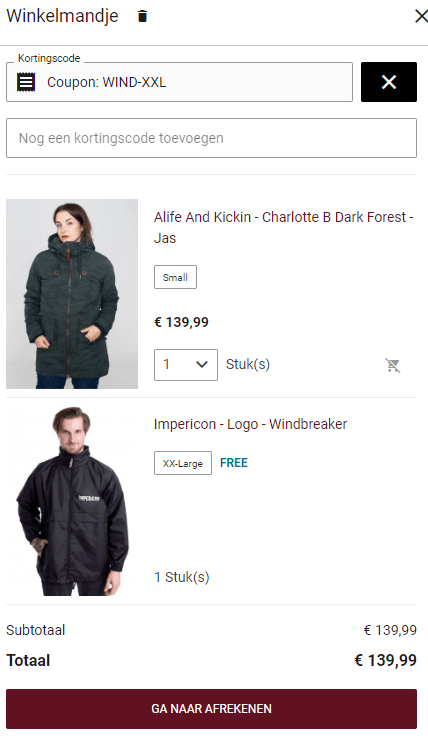Image resolution: width=428 pixels, height=739 pixels.
Task: Click the coupon ticket icon beside WIND-XXL
Action: coord(26,82)
